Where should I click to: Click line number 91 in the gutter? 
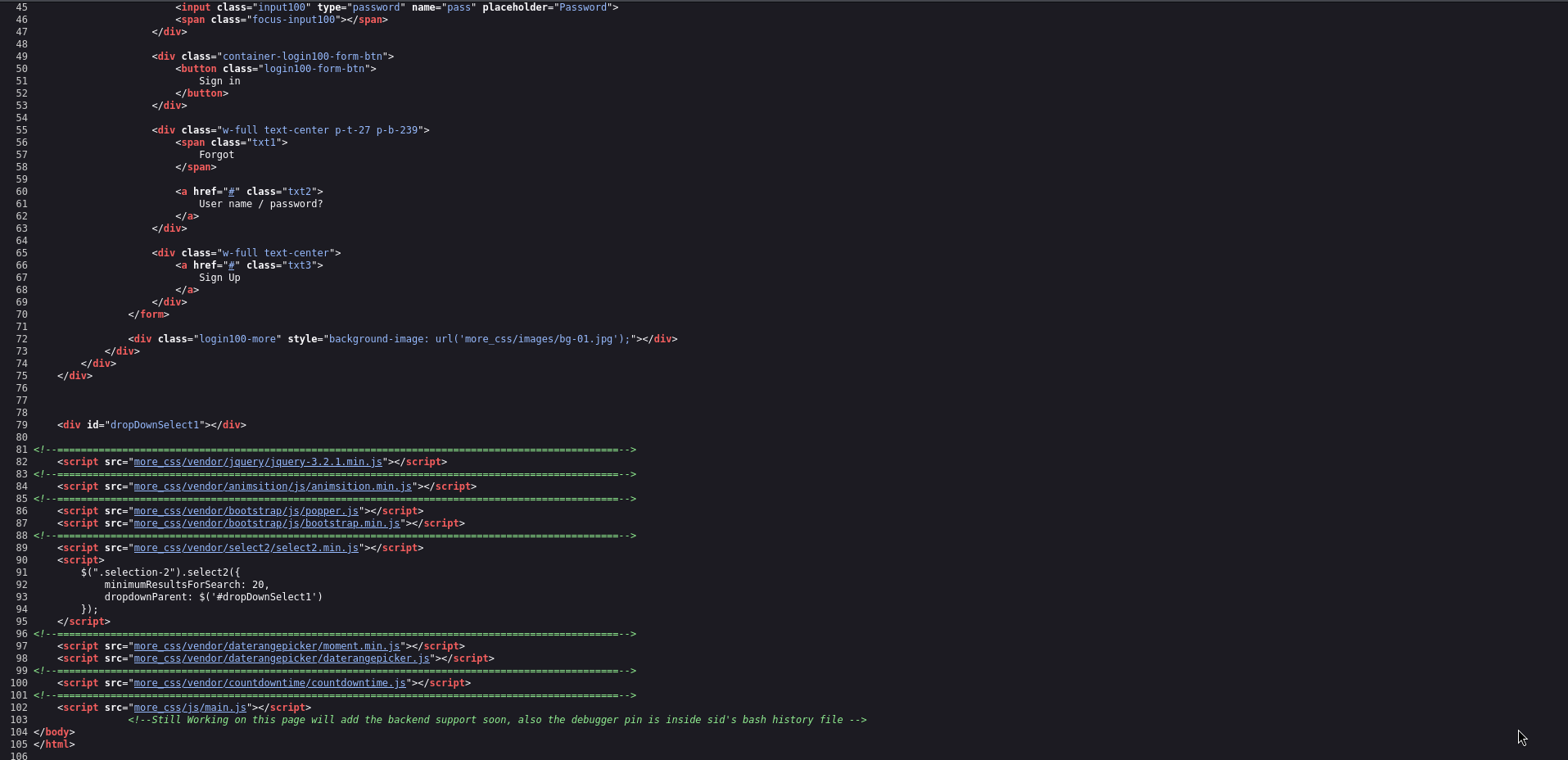tap(21, 572)
